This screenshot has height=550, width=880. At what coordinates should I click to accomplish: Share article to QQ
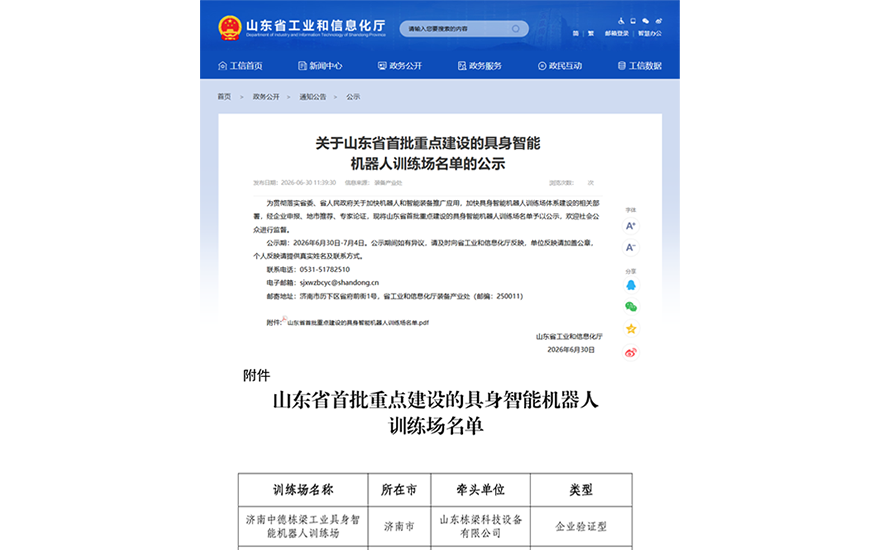(x=631, y=285)
